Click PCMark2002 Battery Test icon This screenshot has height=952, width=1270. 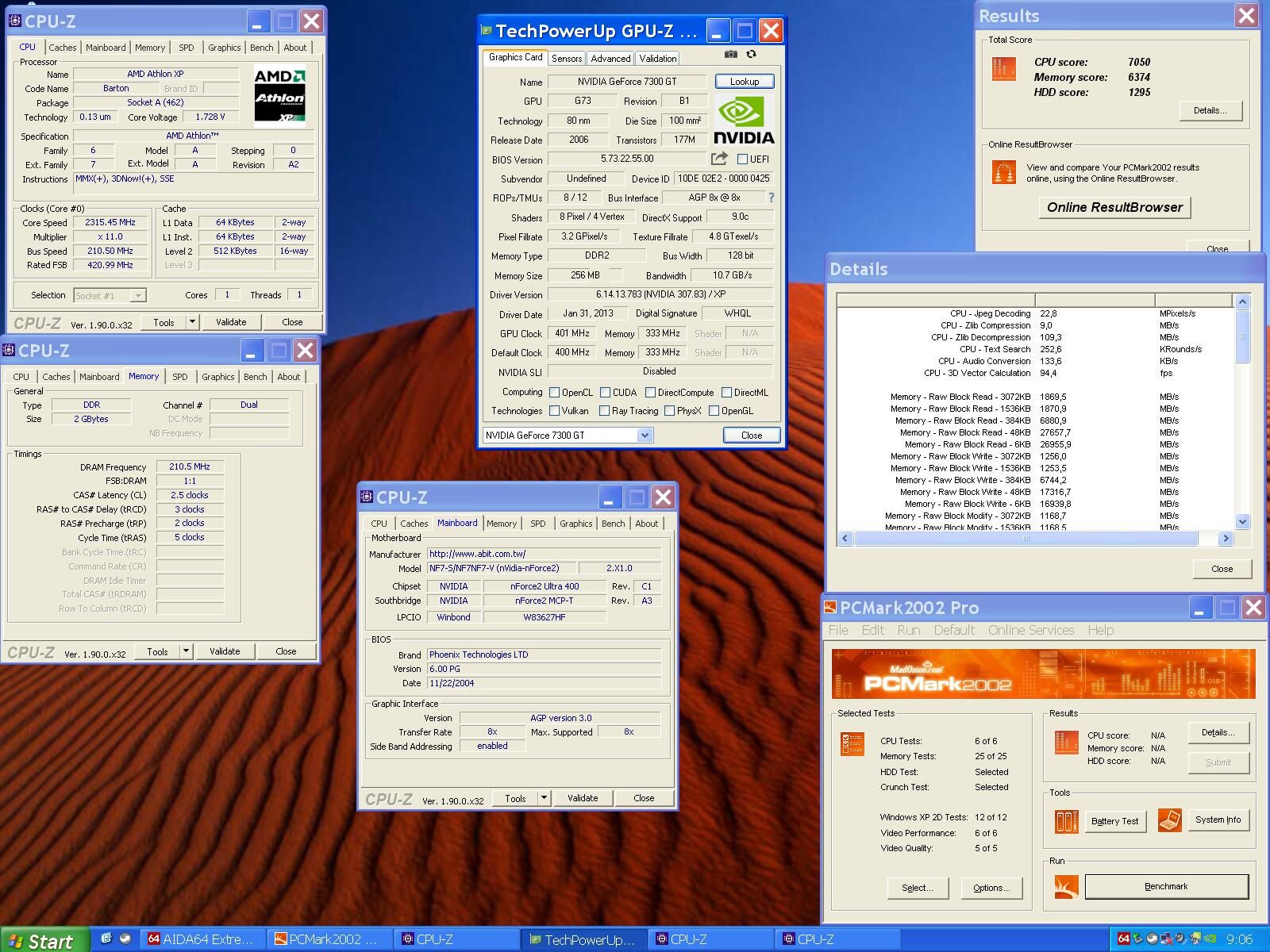(x=1066, y=821)
